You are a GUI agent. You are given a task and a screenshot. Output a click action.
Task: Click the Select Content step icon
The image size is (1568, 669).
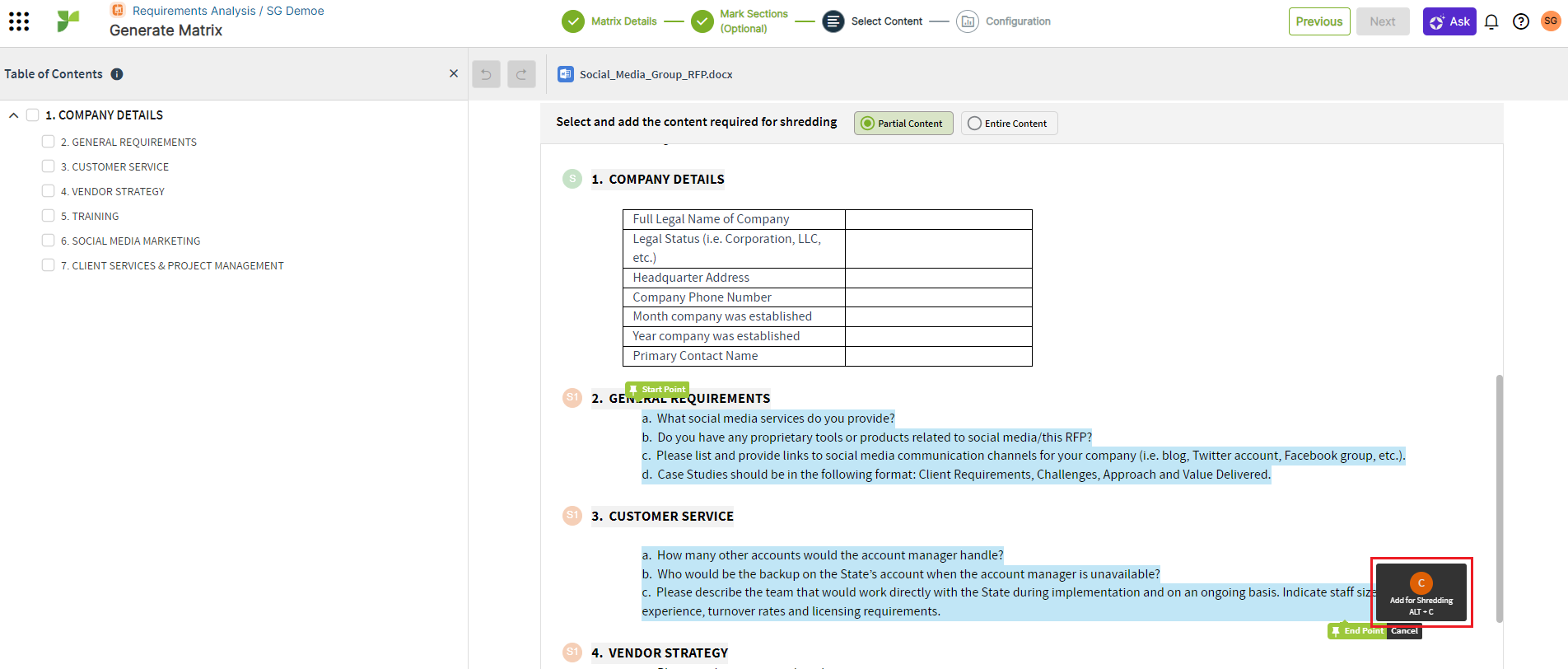[833, 21]
